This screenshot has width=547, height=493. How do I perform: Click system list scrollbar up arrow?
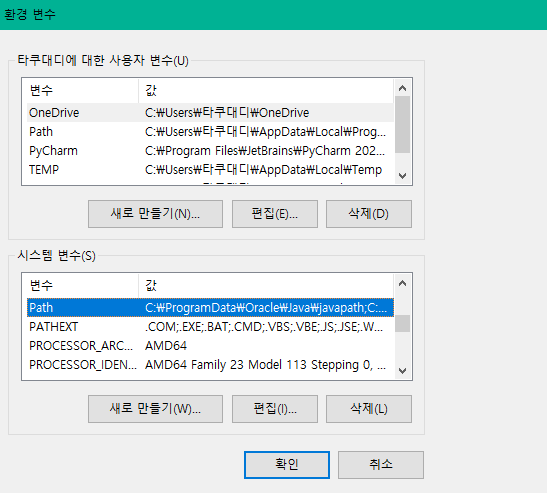click(x=402, y=283)
